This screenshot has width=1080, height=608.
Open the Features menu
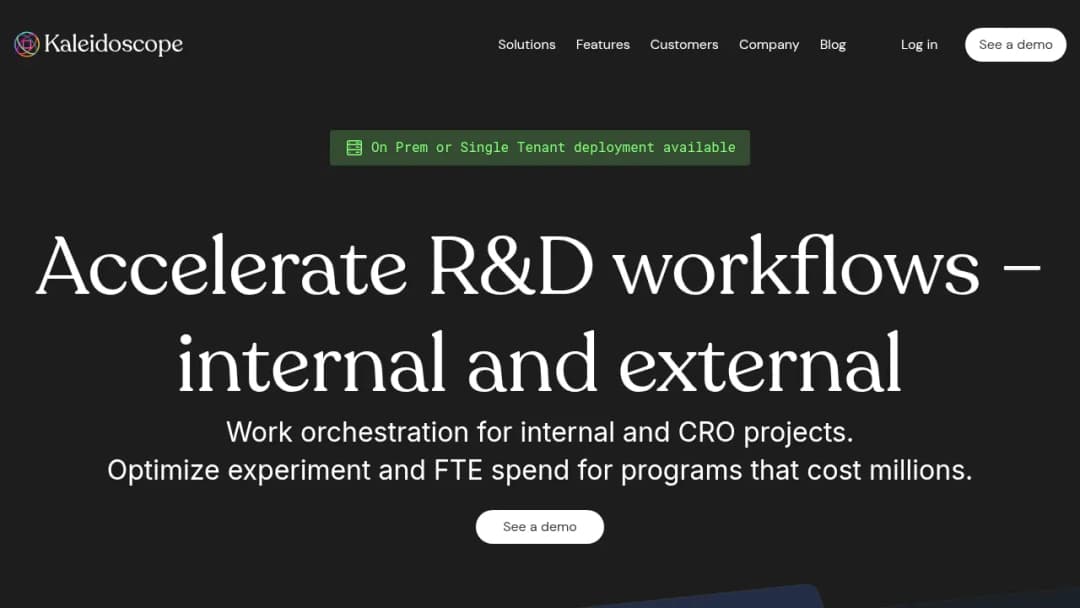tap(603, 45)
